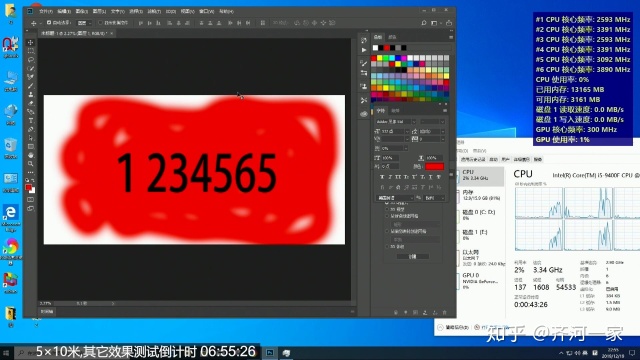
Task: Open the 窗口 menu
Action: (207, 11)
